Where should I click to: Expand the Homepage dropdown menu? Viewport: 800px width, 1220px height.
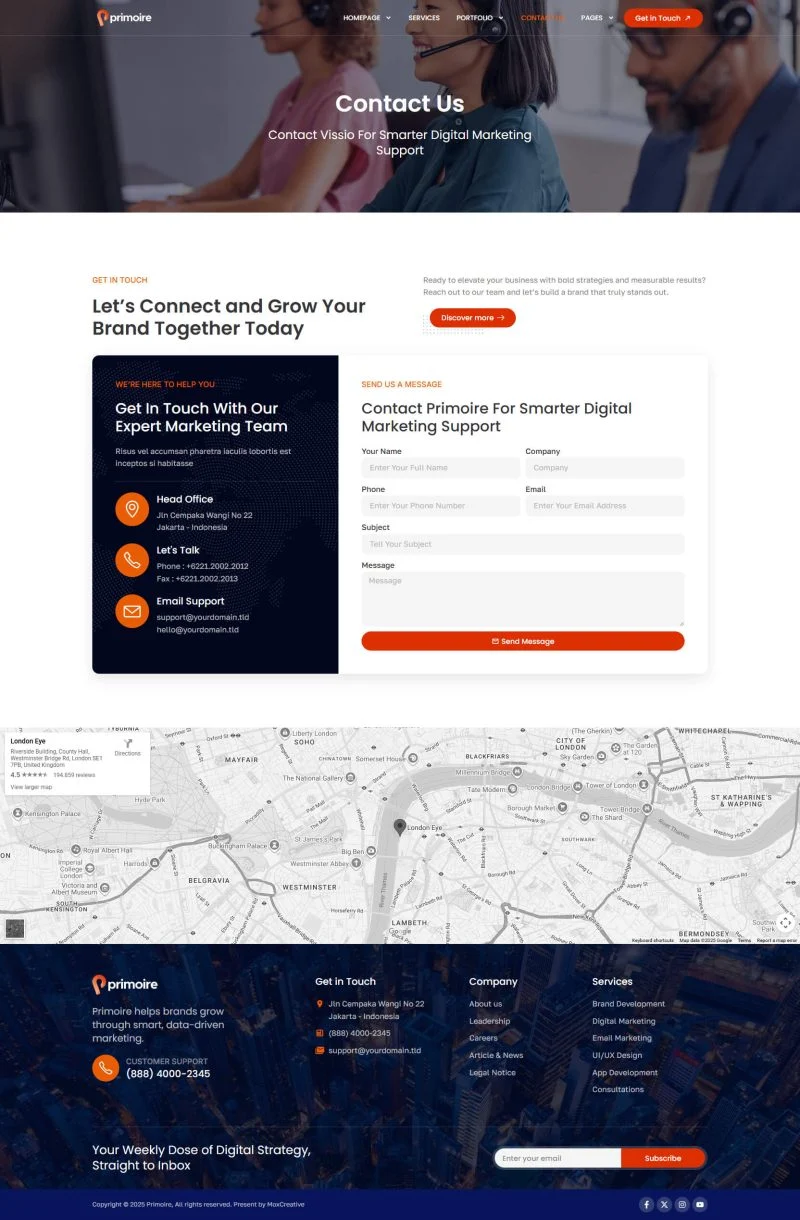coord(367,18)
